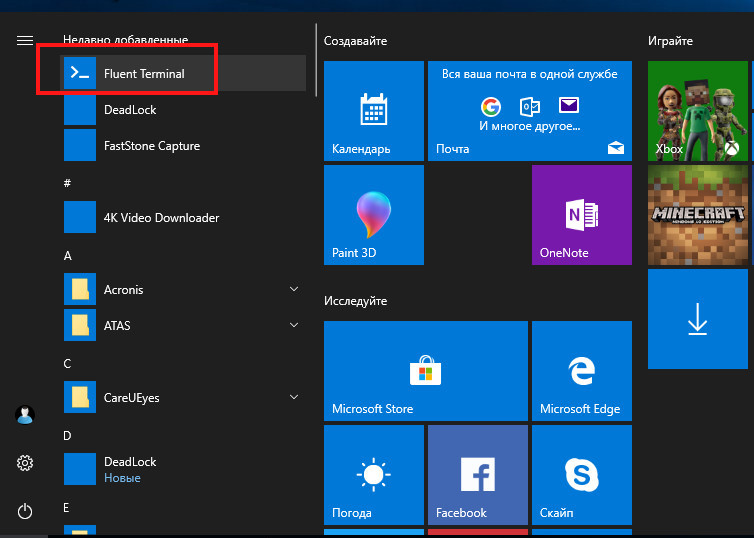Click the C letter group header
Image resolution: width=754 pixels, height=538 pixels.
point(67,363)
